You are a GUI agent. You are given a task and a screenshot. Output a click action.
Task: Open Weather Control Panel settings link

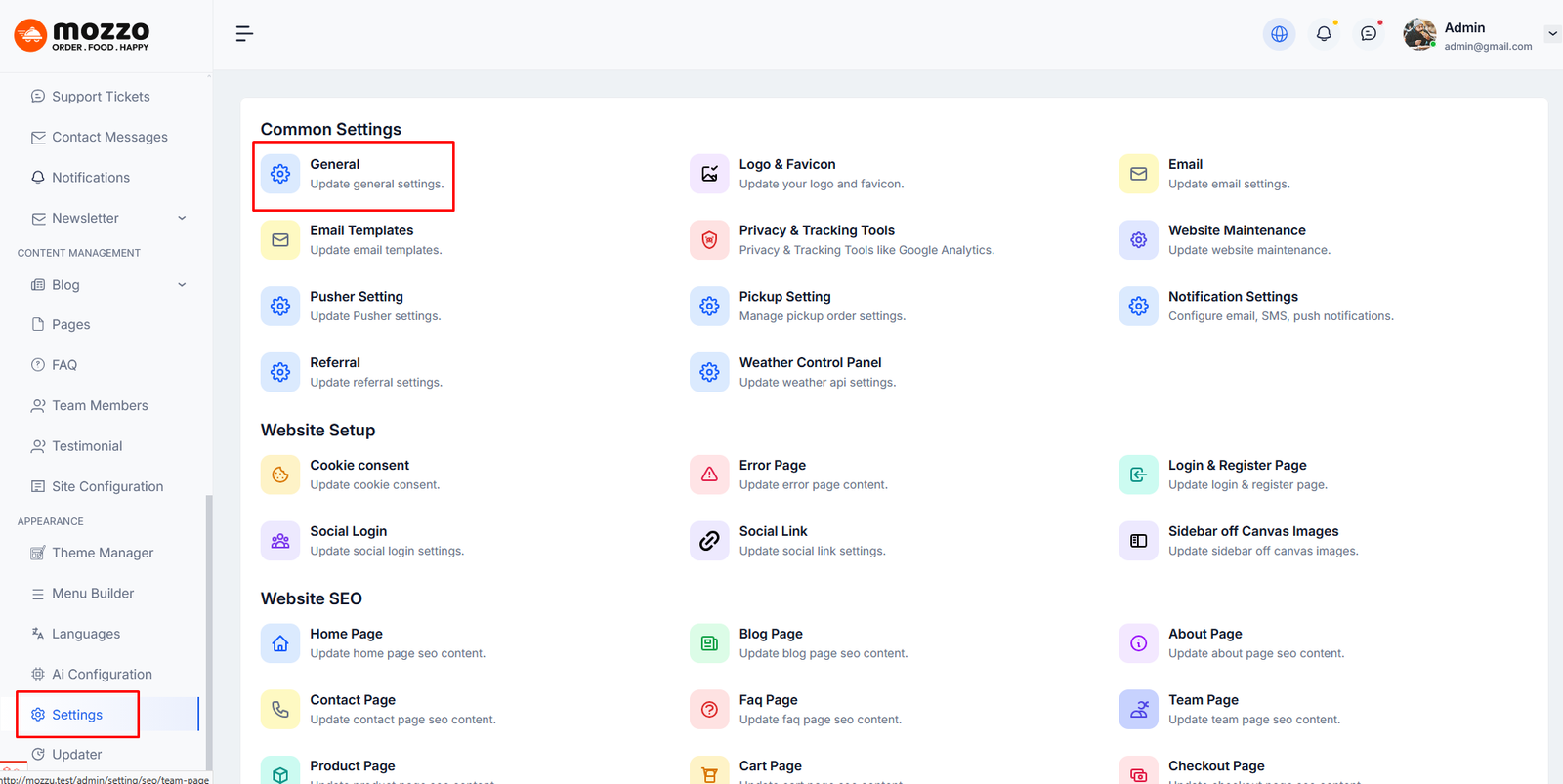(810, 363)
